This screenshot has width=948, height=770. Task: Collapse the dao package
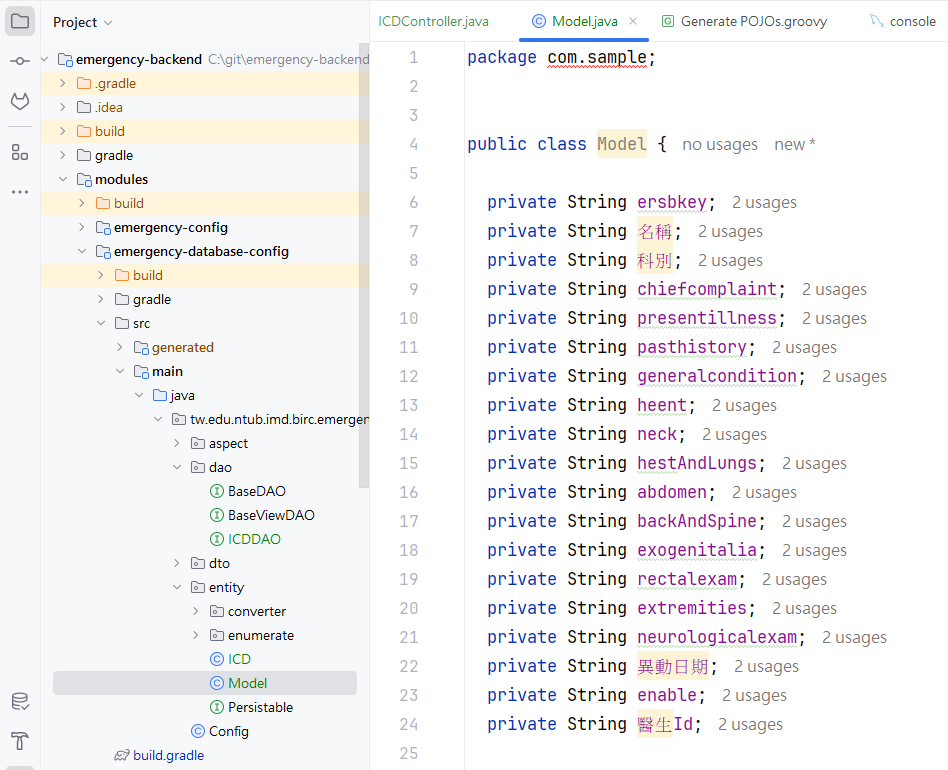[x=177, y=467]
